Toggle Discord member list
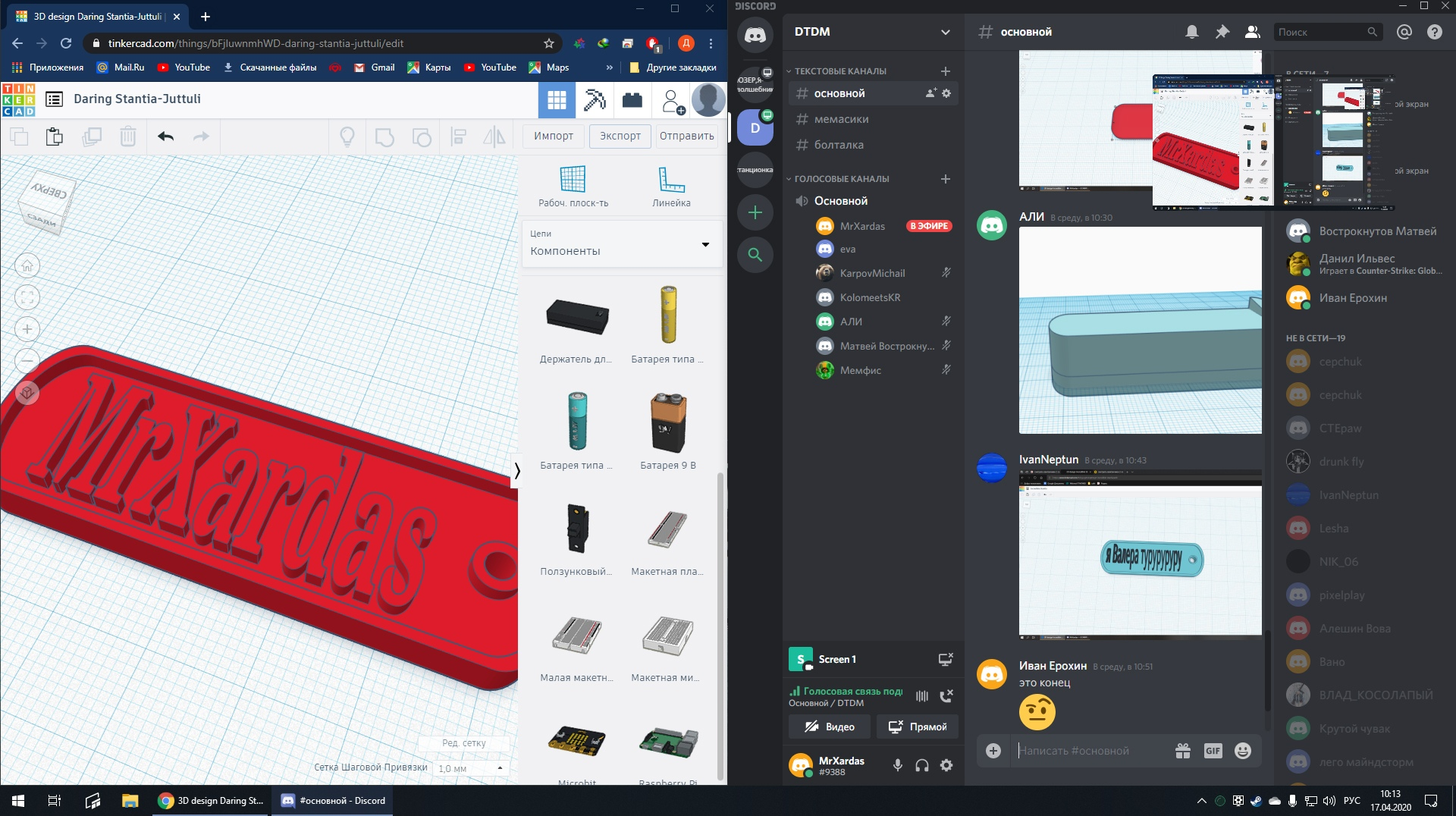 pyautogui.click(x=1252, y=32)
